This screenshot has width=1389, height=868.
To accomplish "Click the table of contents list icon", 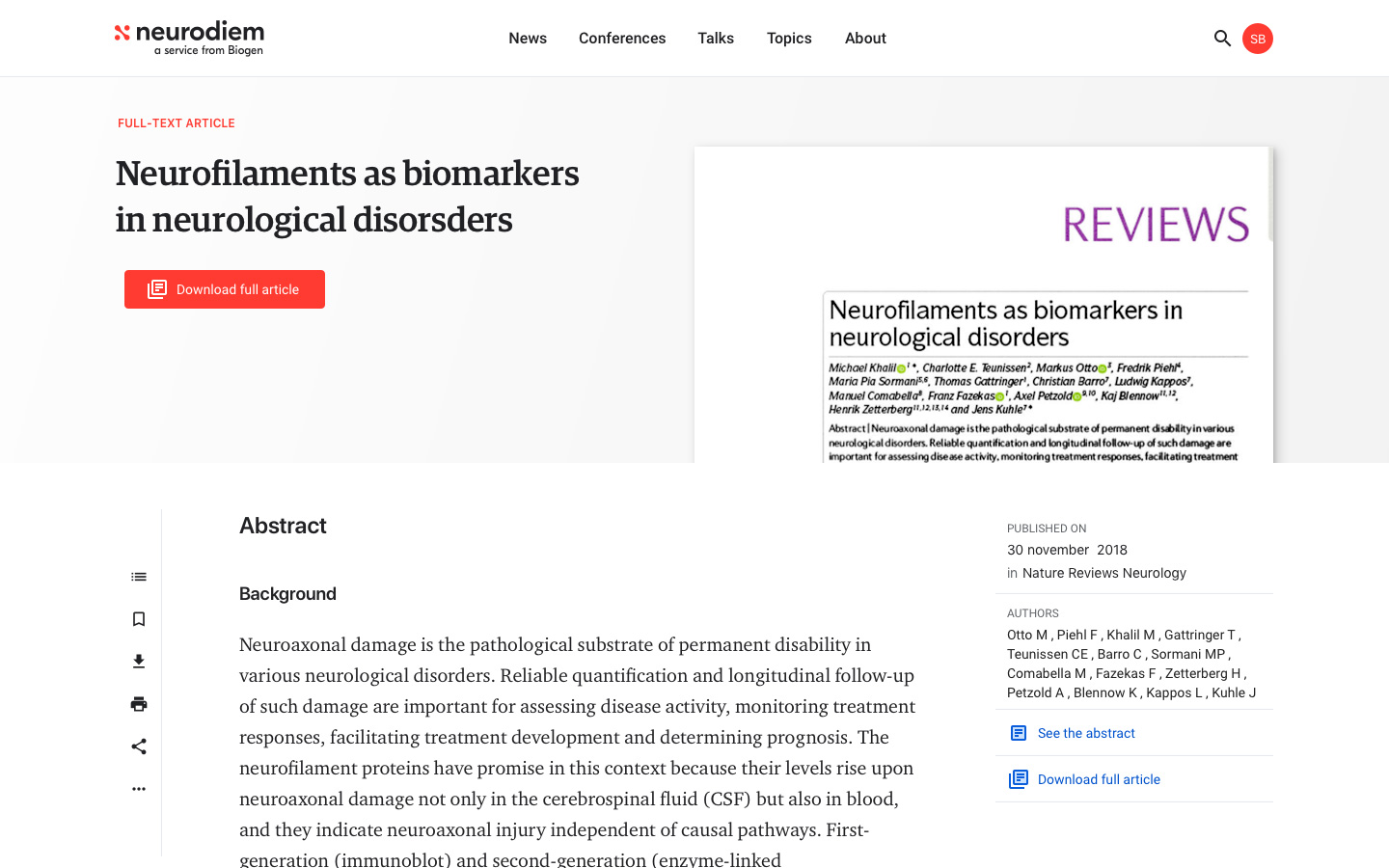I will (139, 577).
